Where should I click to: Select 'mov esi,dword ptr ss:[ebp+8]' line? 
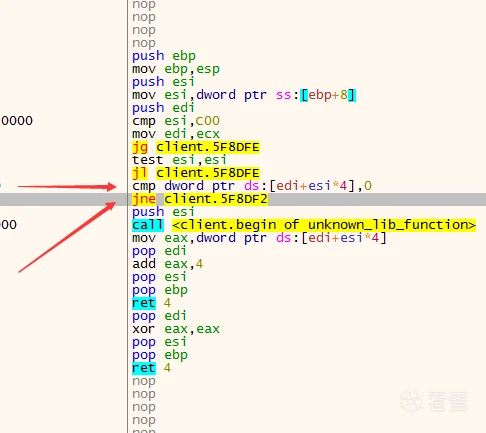point(244,95)
